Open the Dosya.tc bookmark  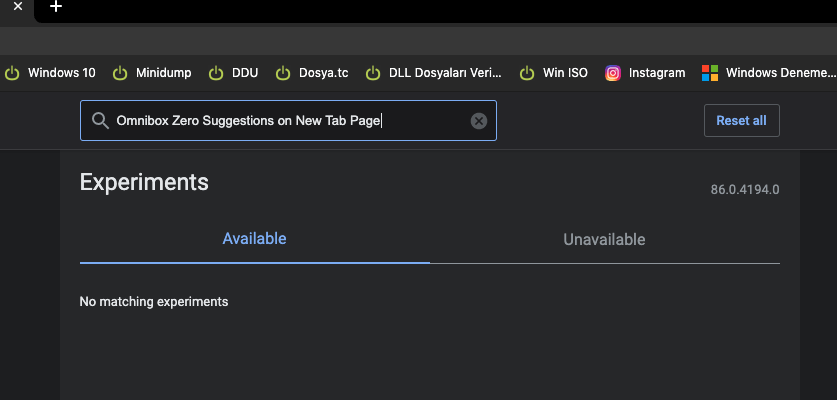312,73
